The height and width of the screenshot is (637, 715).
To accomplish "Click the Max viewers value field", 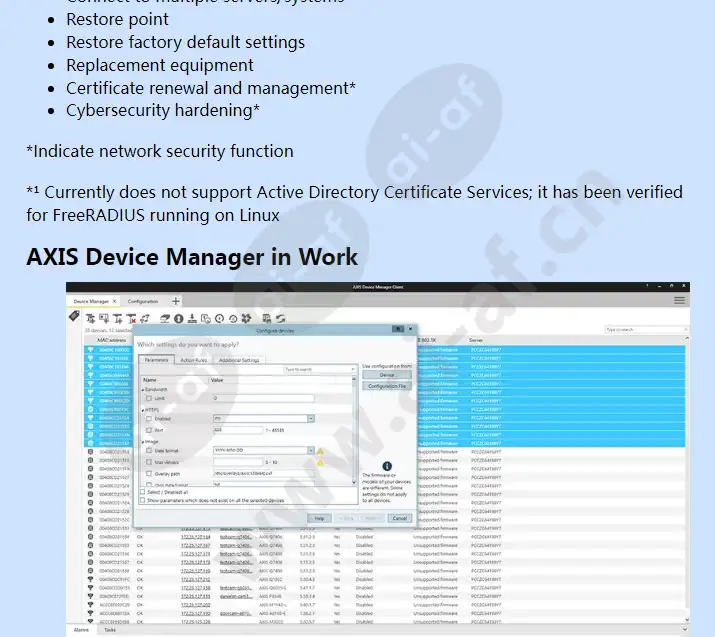I will tap(238, 462).
